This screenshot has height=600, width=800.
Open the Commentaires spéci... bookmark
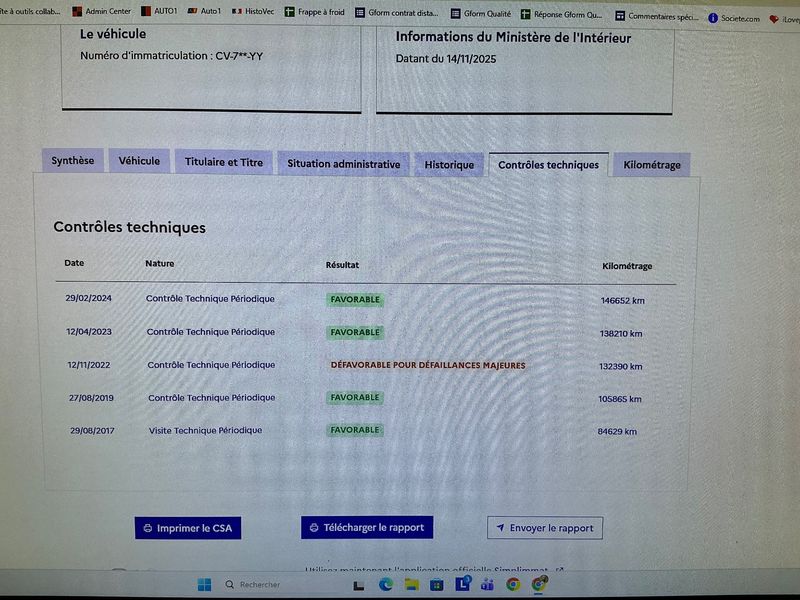click(660, 16)
